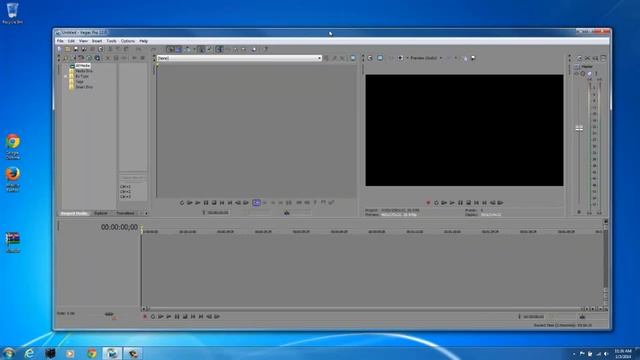Click Stop under the video preview

[x=469, y=203]
